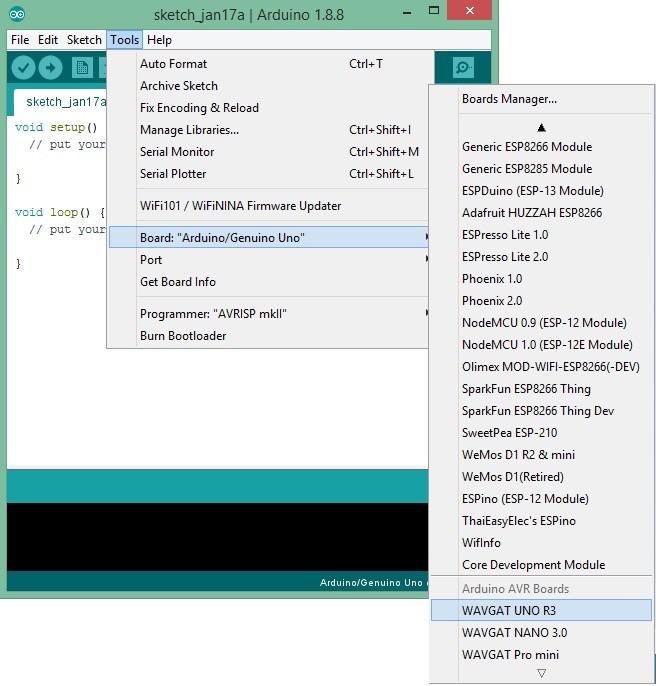656x686 pixels.
Task: Select WAVGAT NANO 3.0 board
Action: point(541,633)
